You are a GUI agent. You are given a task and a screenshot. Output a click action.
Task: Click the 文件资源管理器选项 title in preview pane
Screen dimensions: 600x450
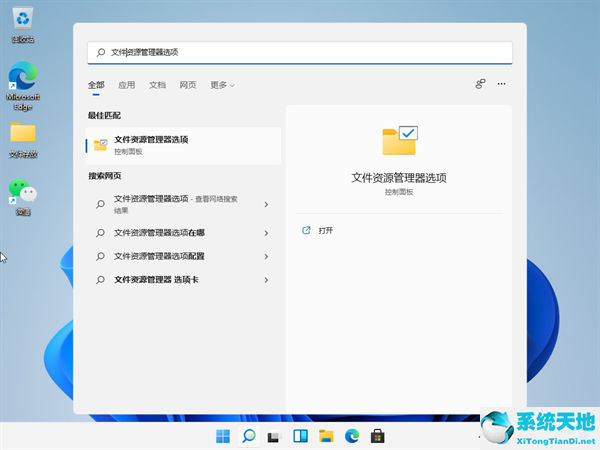coord(399,178)
